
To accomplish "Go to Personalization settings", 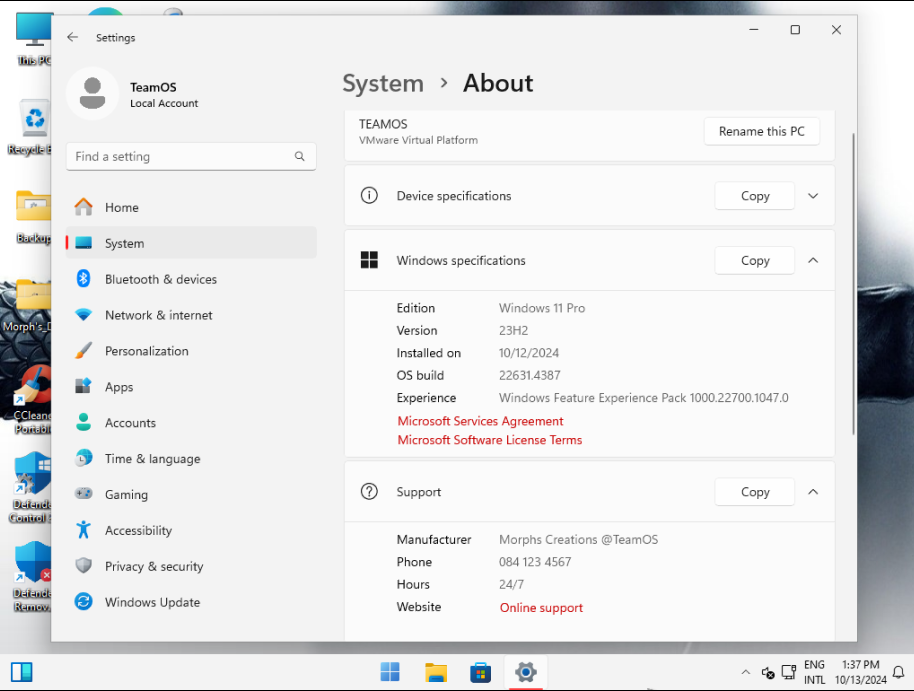I will point(191,351).
